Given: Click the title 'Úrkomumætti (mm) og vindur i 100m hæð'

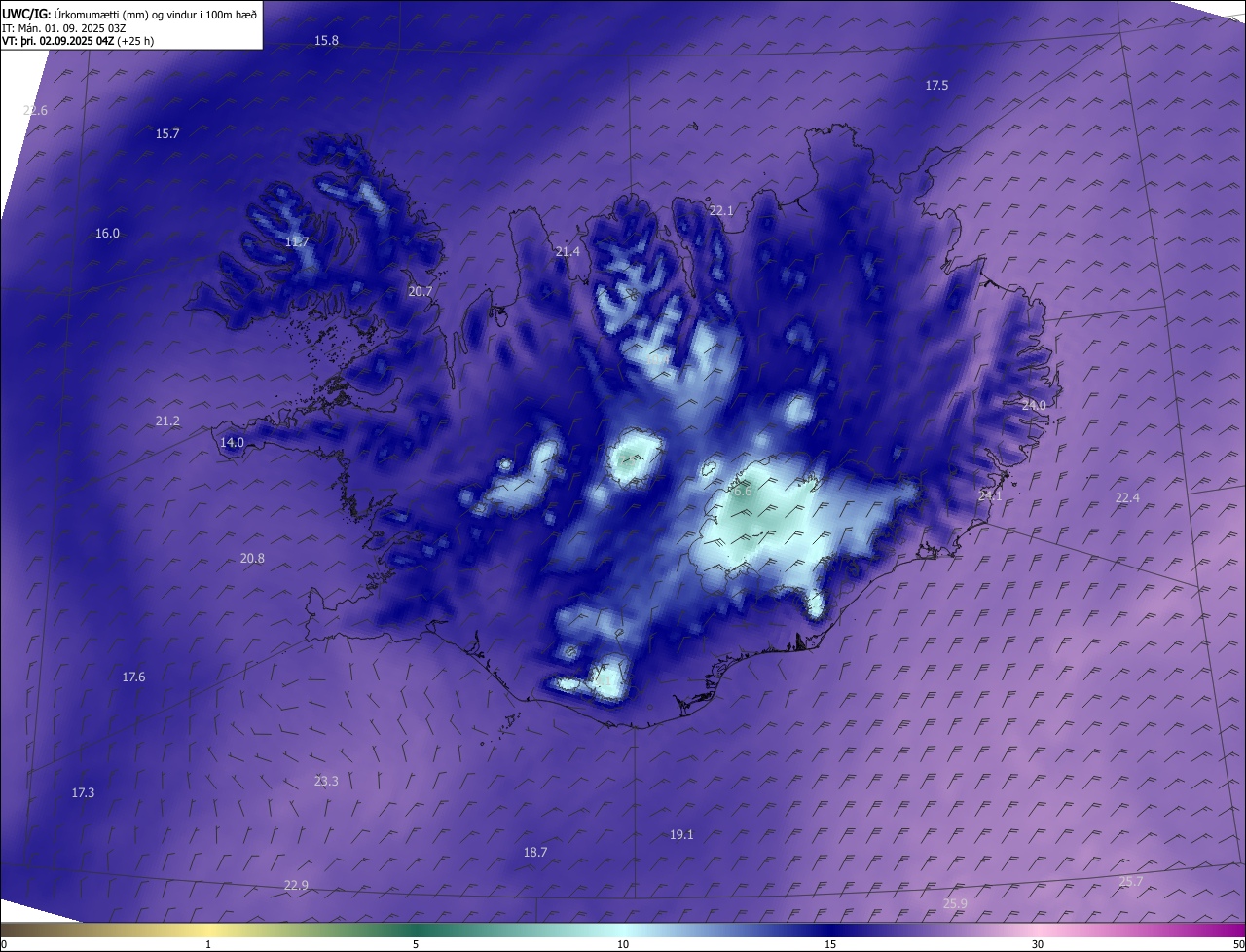Looking at the screenshot, I should tap(154, 14).
